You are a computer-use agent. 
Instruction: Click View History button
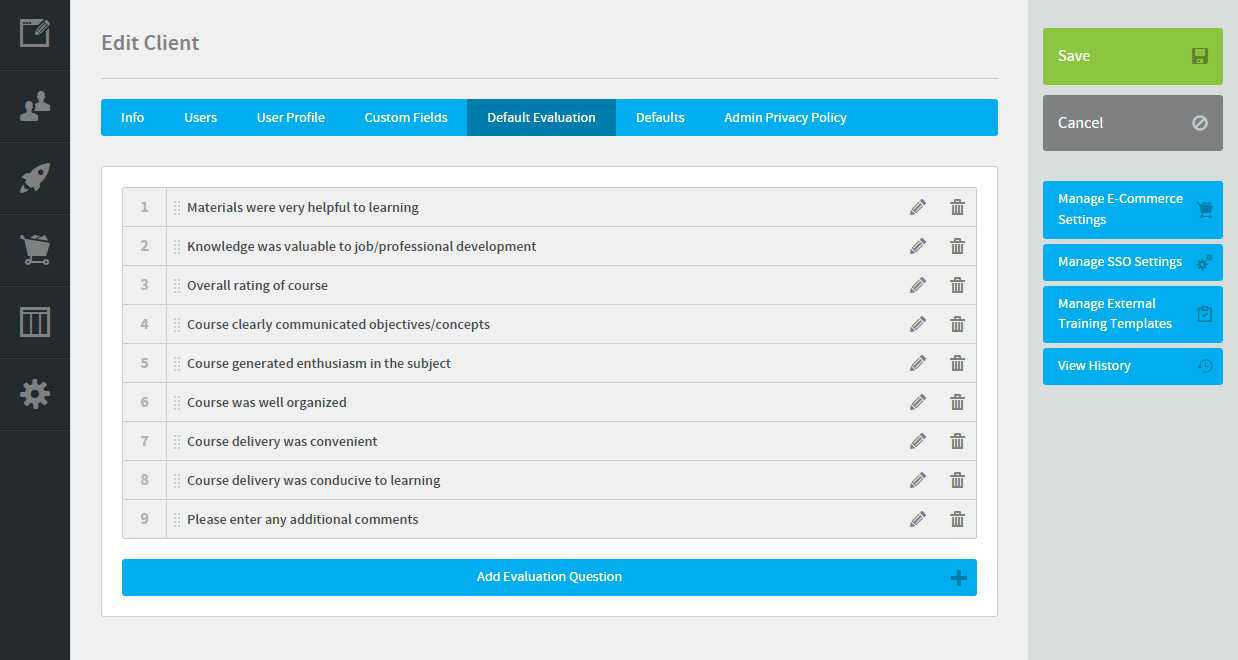pyautogui.click(x=1132, y=366)
